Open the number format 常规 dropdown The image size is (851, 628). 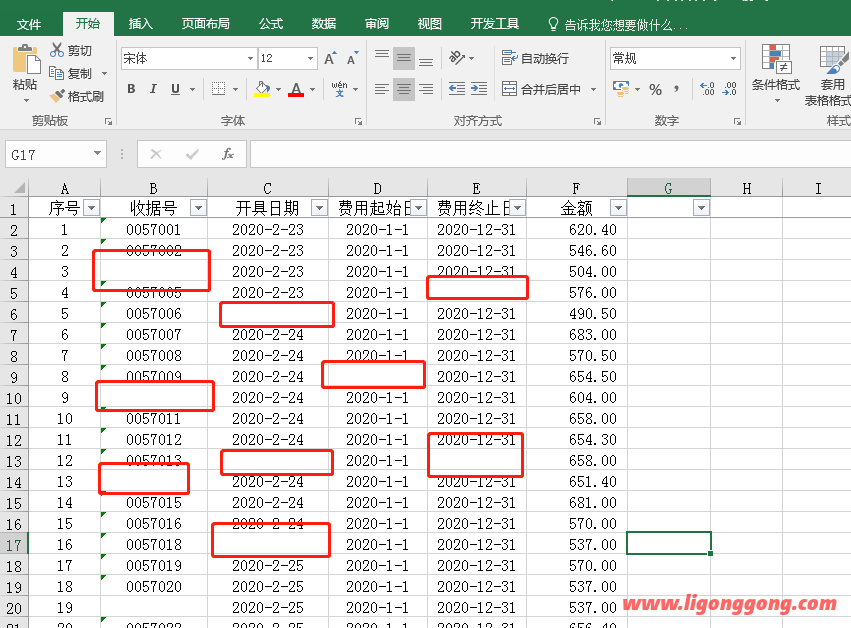pyautogui.click(x=733, y=59)
